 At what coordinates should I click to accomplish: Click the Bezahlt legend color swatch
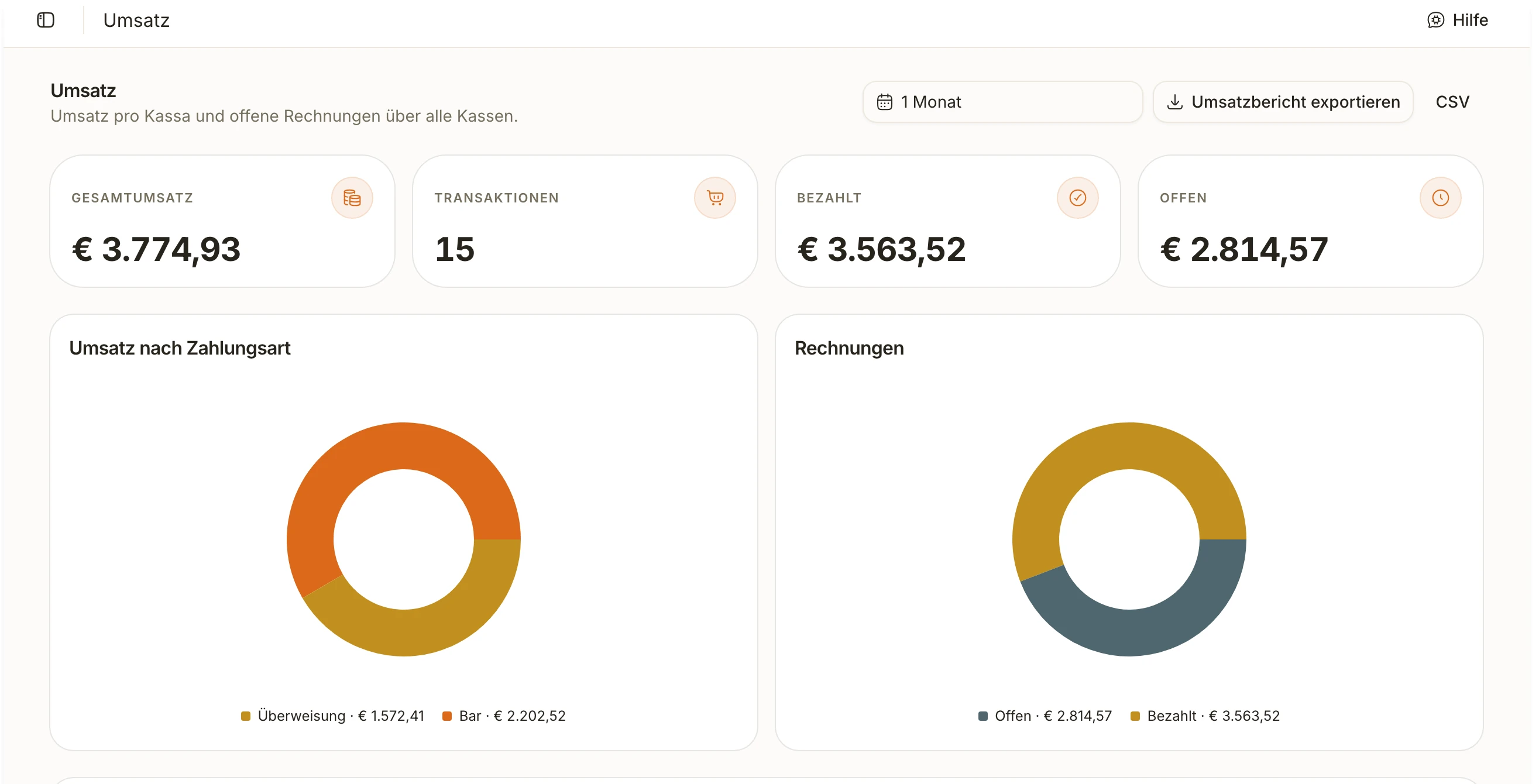[x=1135, y=716]
